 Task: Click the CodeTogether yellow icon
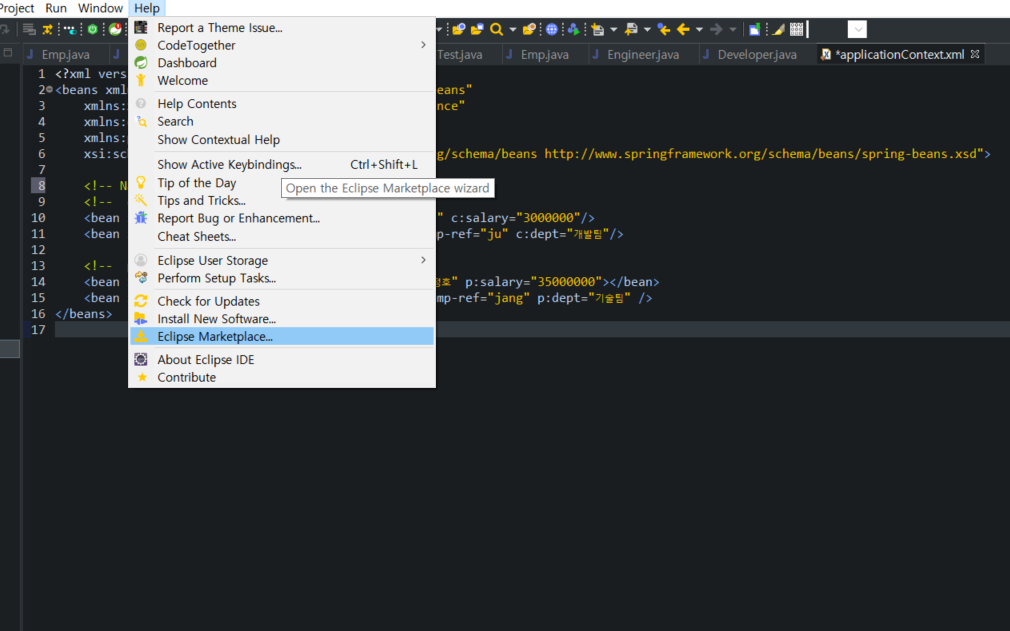click(x=140, y=45)
